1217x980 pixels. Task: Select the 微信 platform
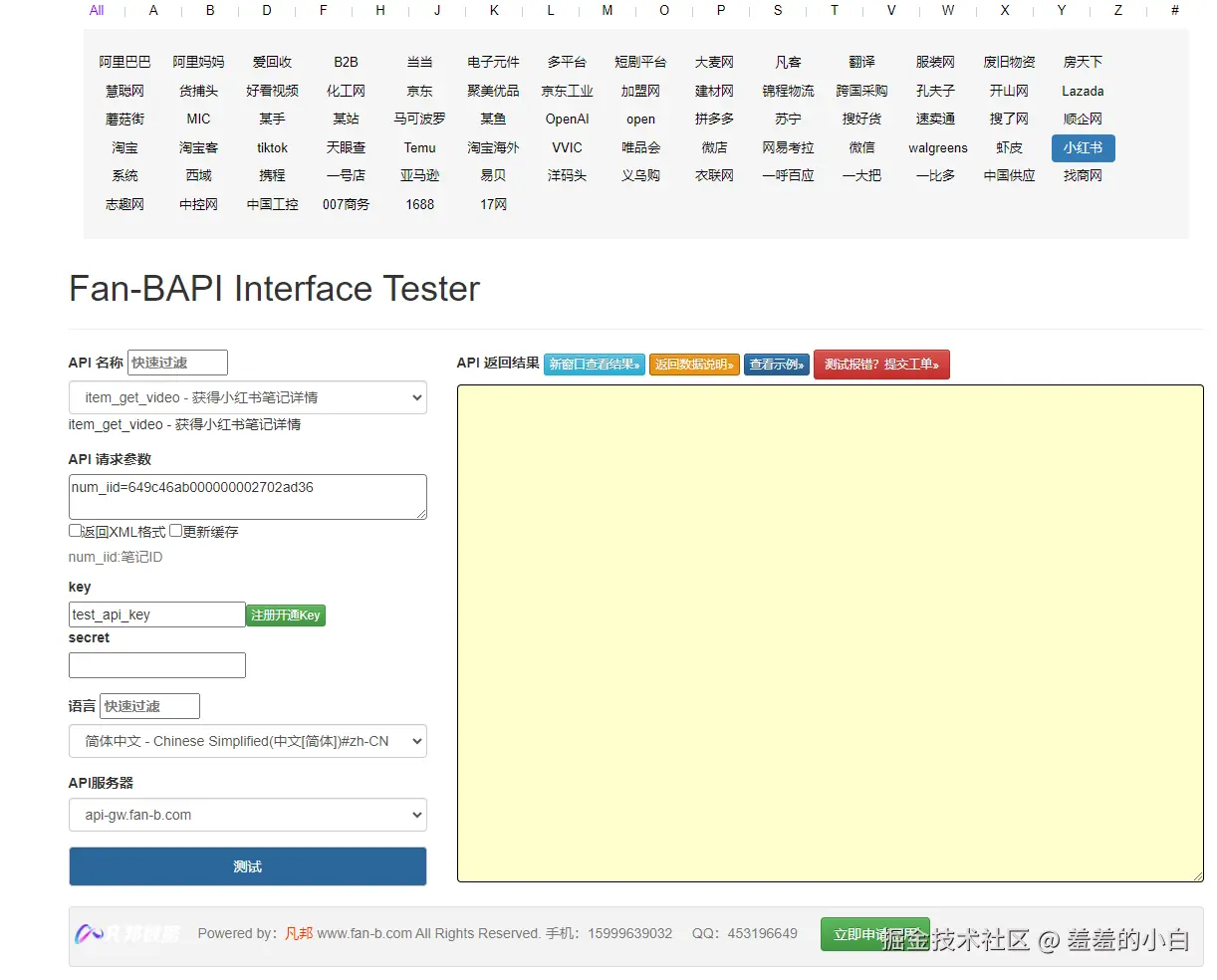pos(861,147)
